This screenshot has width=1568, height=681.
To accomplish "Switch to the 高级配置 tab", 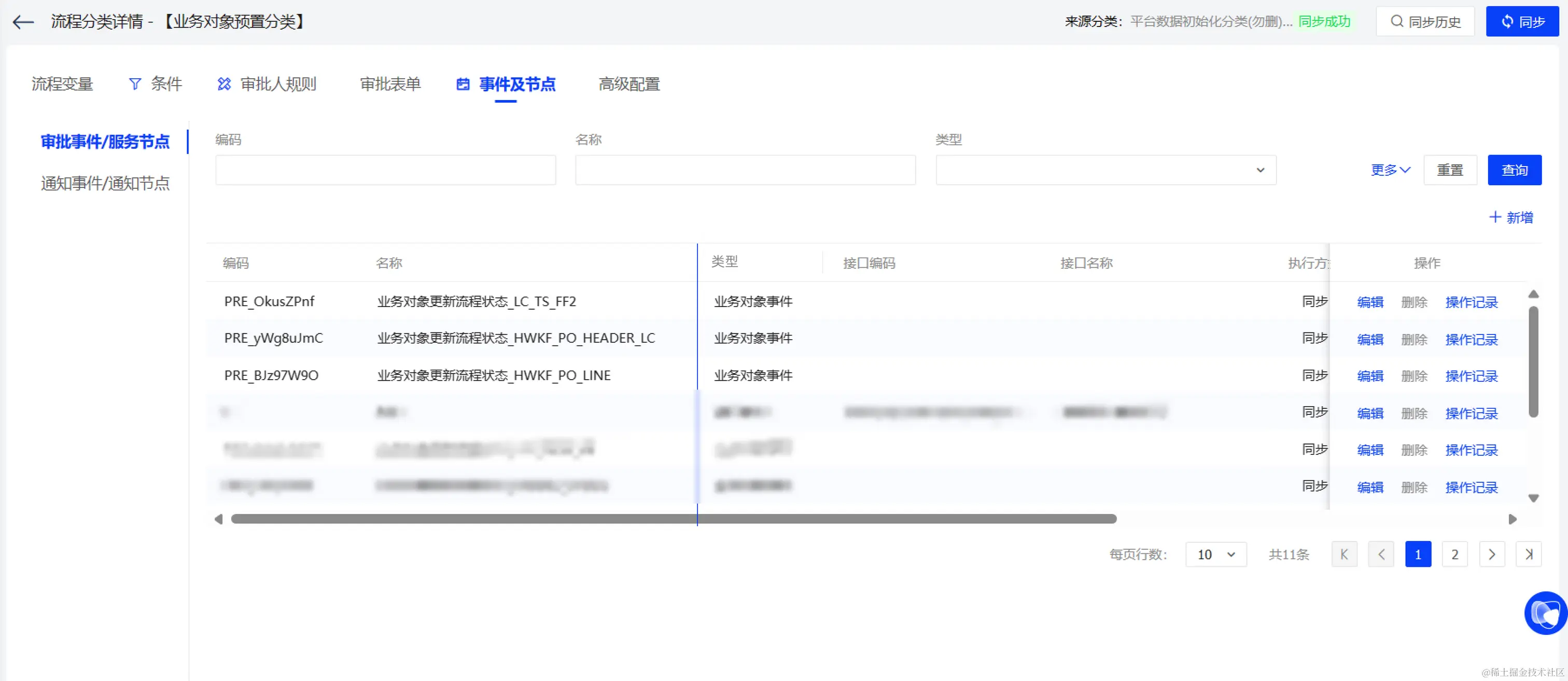I will click(x=629, y=84).
